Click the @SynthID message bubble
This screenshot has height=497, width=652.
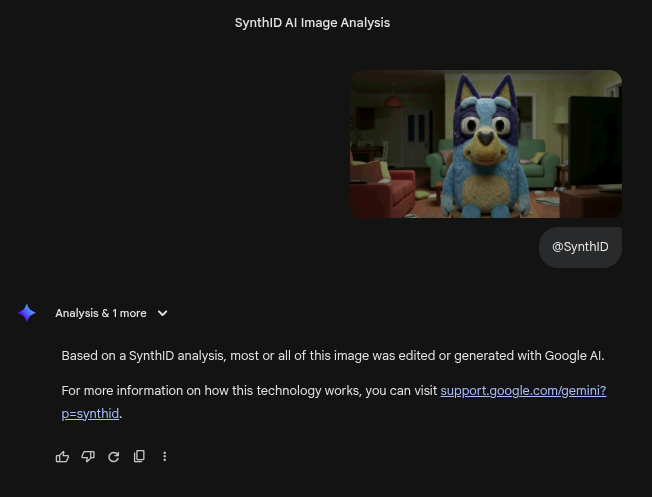(x=580, y=247)
